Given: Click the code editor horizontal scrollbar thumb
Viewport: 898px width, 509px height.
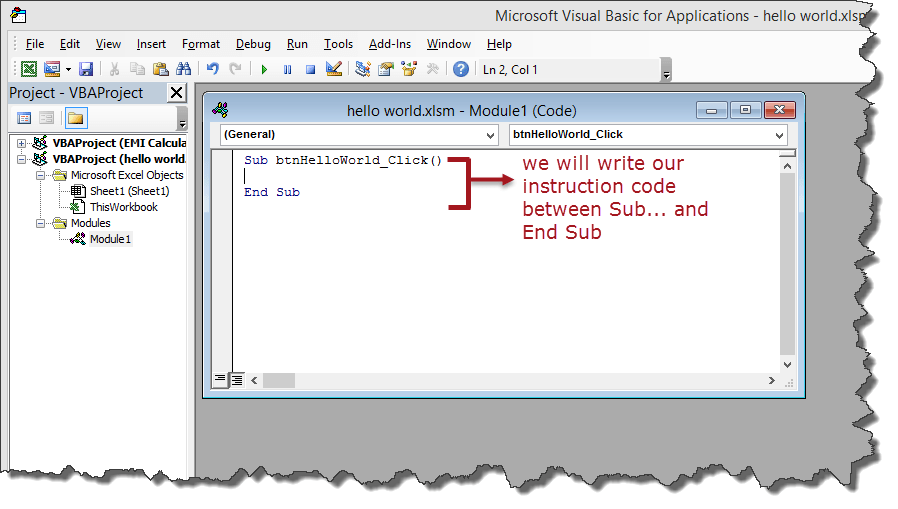Looking at the screenshot, I should 279,380.
